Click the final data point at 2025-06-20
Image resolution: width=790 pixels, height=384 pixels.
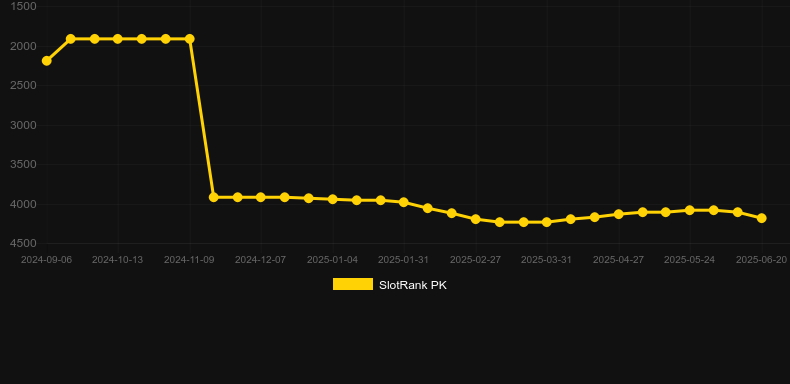[x=762, y=218]
